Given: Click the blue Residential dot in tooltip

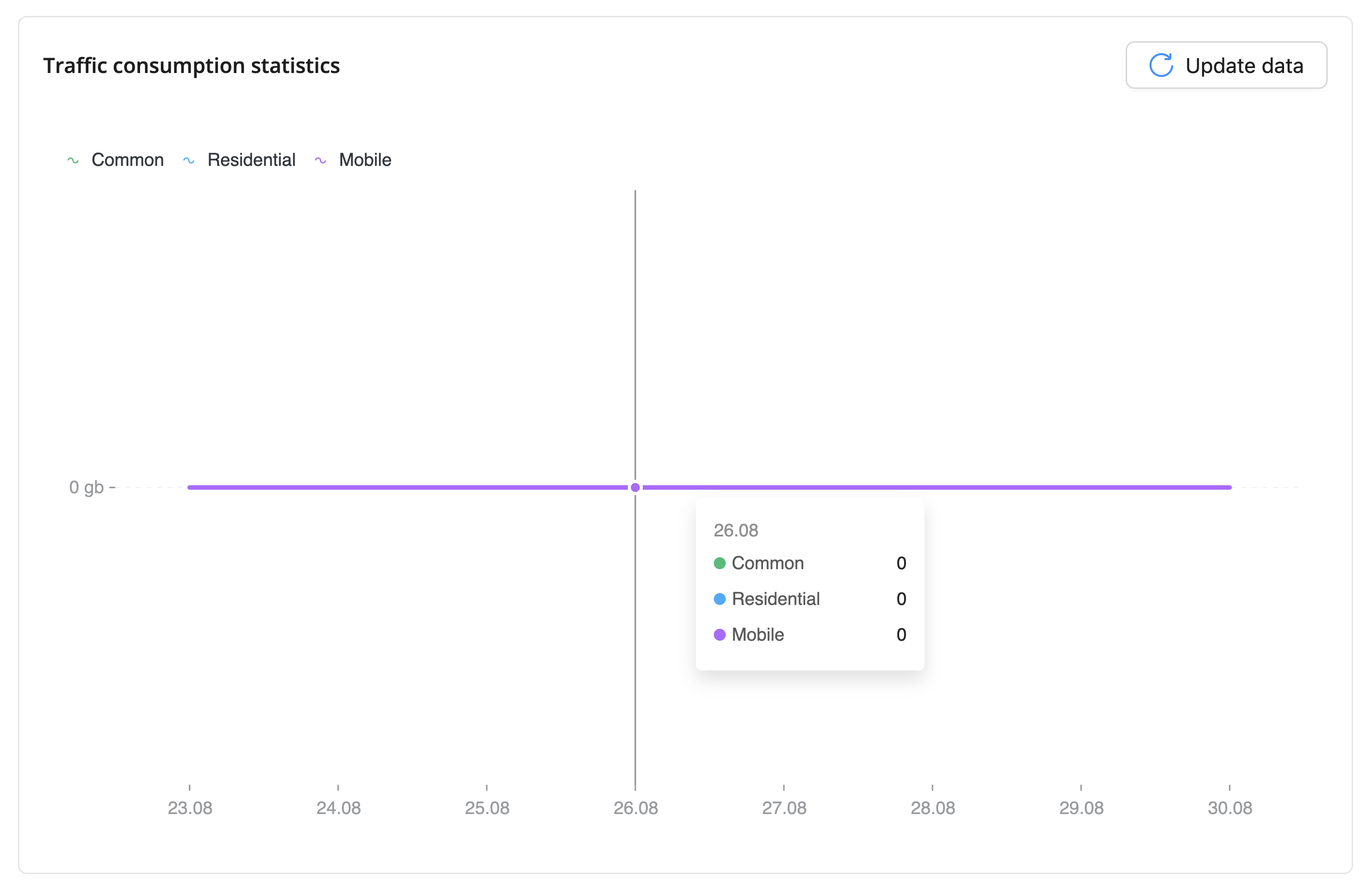Looking at the screenshot, I should pyautogui.click(x=719, y=599).
